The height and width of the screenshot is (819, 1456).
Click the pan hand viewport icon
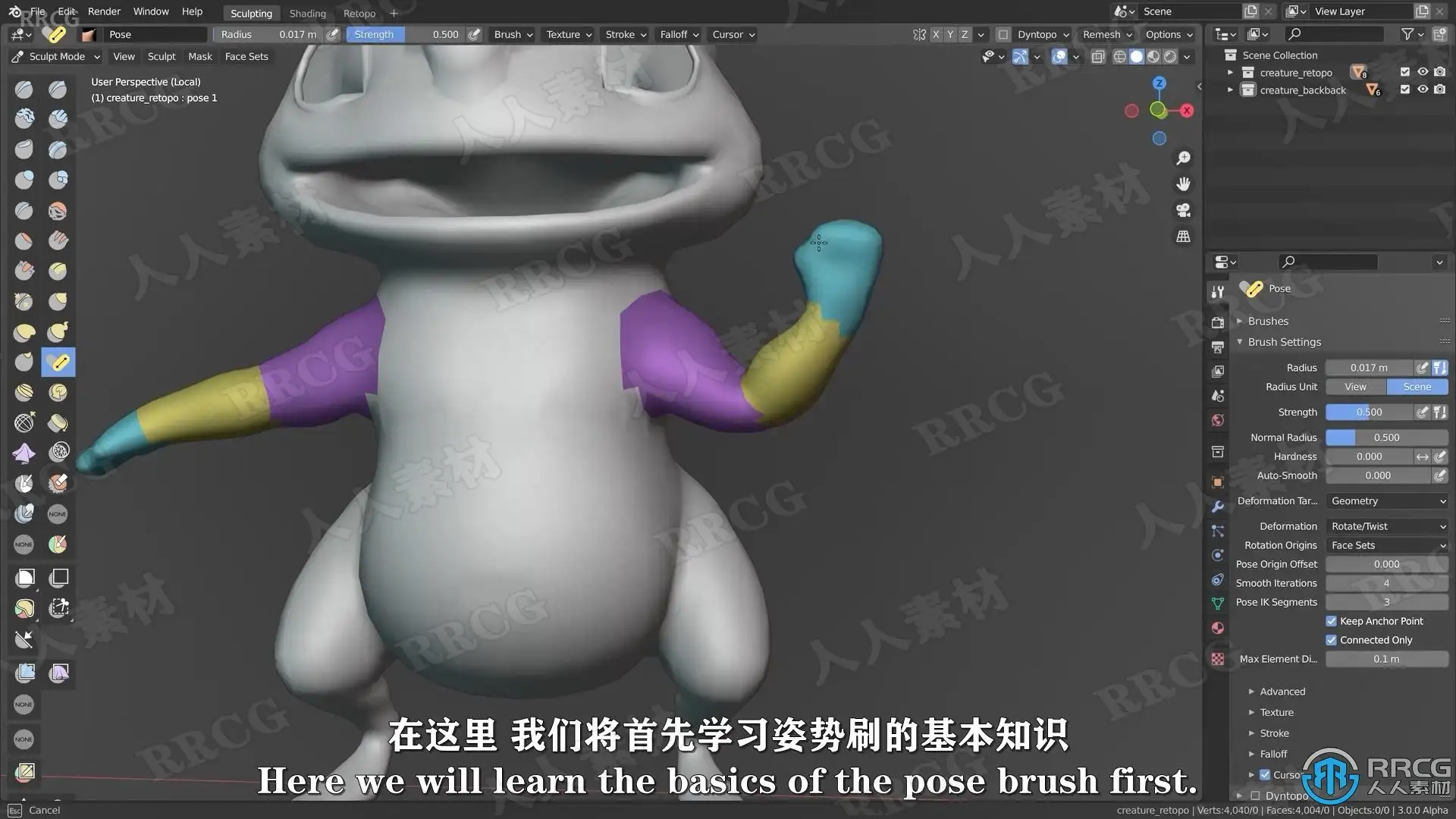tap(1183, 184)
